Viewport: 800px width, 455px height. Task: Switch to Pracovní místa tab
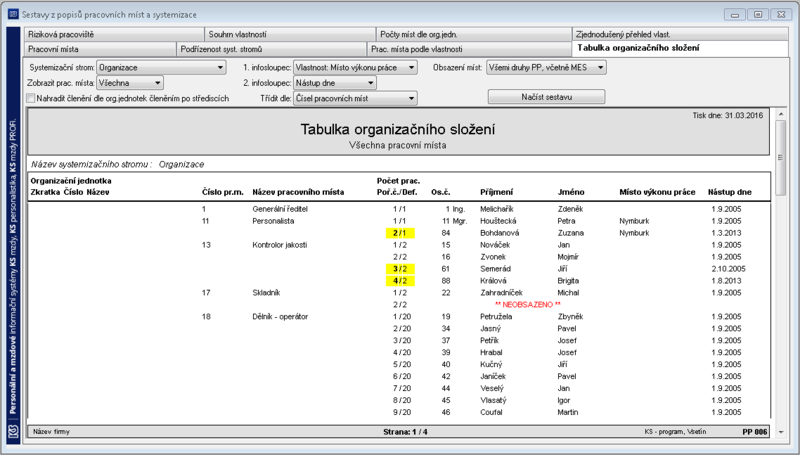[100, 49]
